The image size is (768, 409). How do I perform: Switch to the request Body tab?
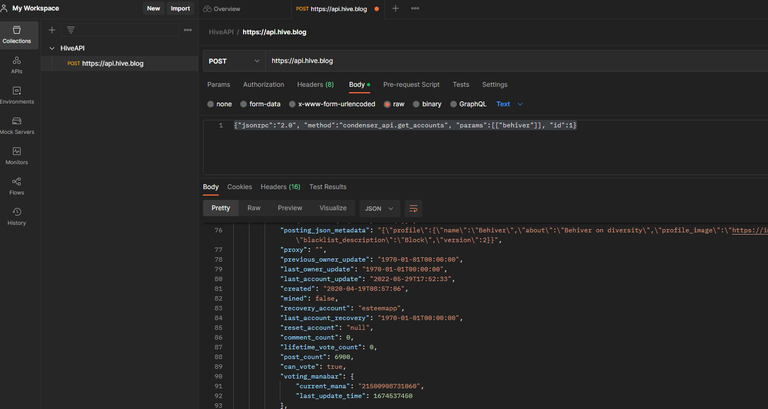click(359, 85)
